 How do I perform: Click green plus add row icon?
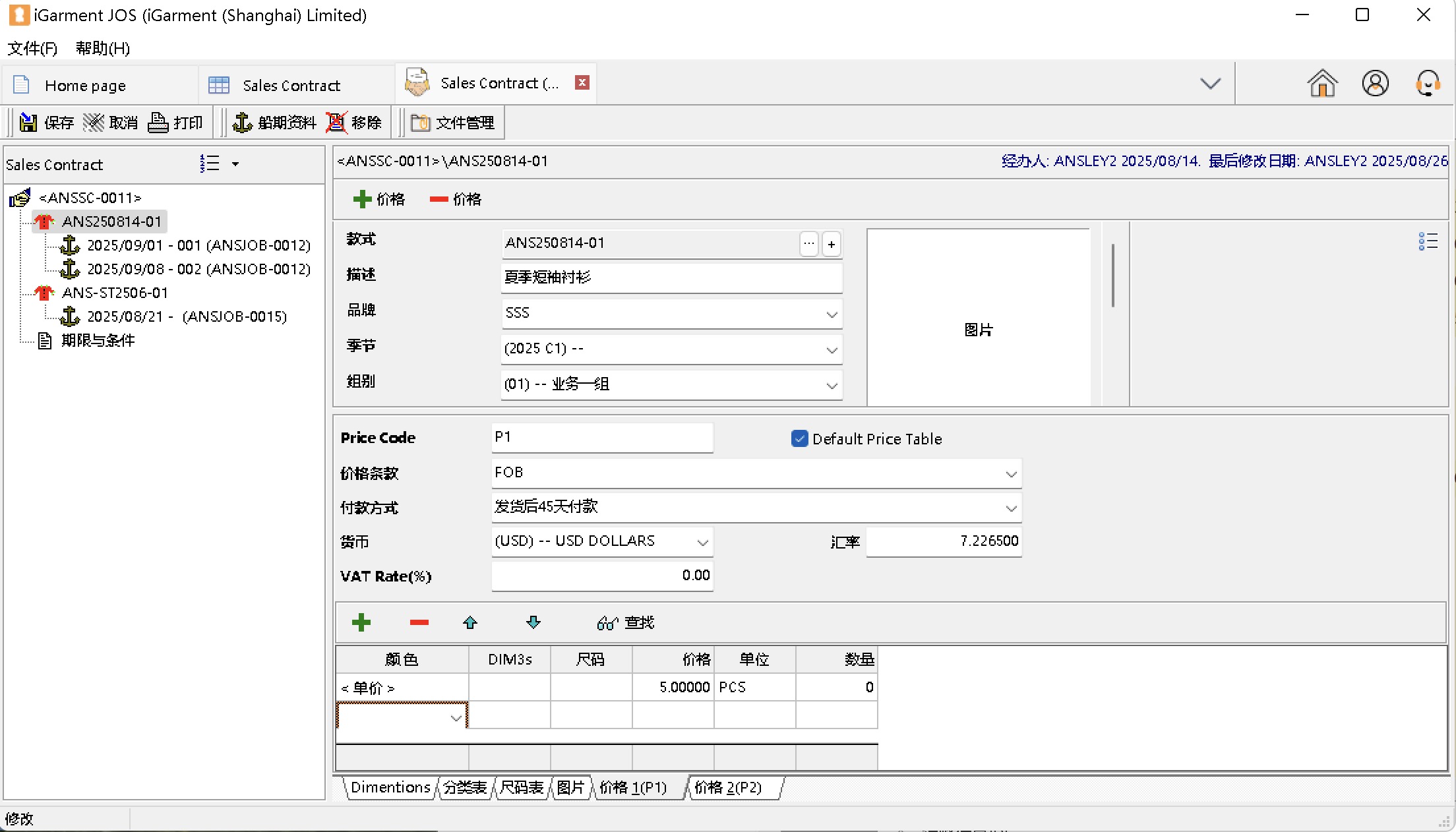pos(361,622)
